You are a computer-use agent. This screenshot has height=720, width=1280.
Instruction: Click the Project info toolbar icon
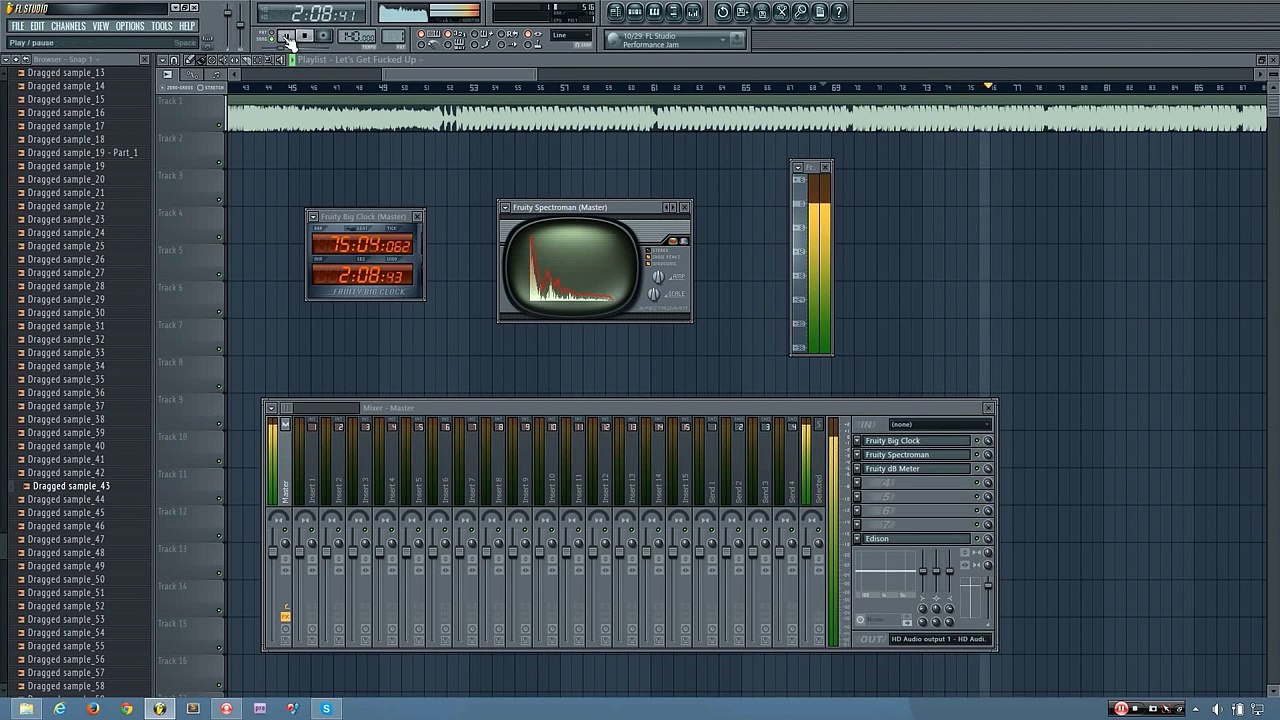coord(820,12)
